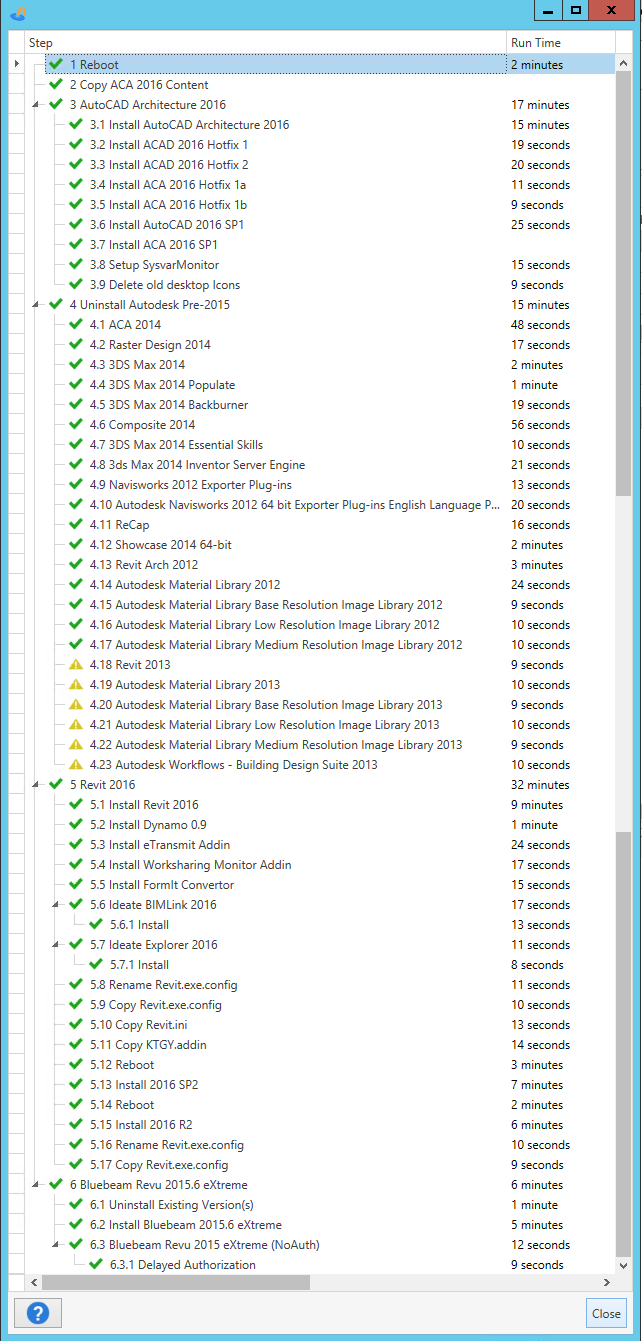Click warning icon for 4.18 Revit 2013
Screen dimensions: 642x1343
coord(76,665)
